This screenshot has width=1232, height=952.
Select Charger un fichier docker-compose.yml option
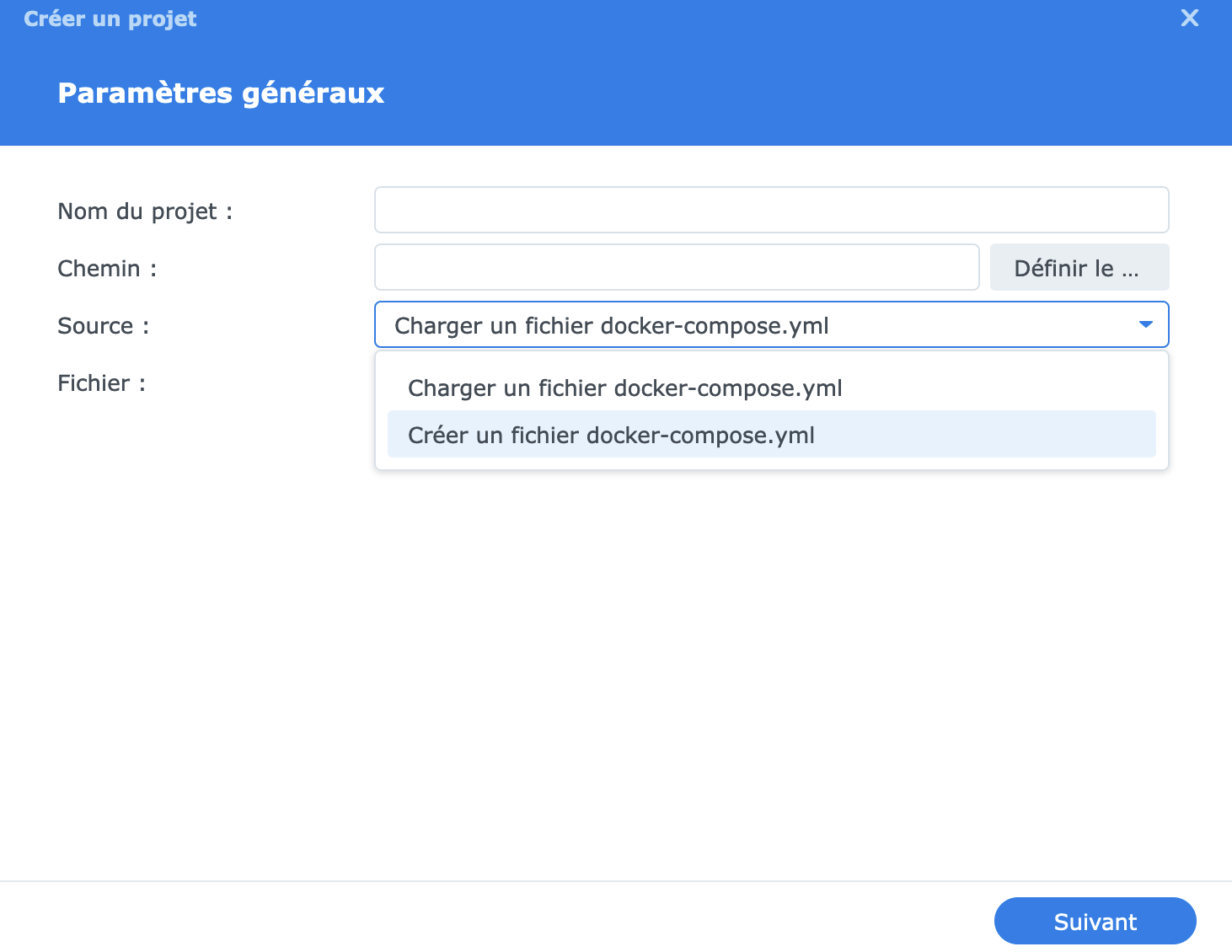tap(771, 388)
